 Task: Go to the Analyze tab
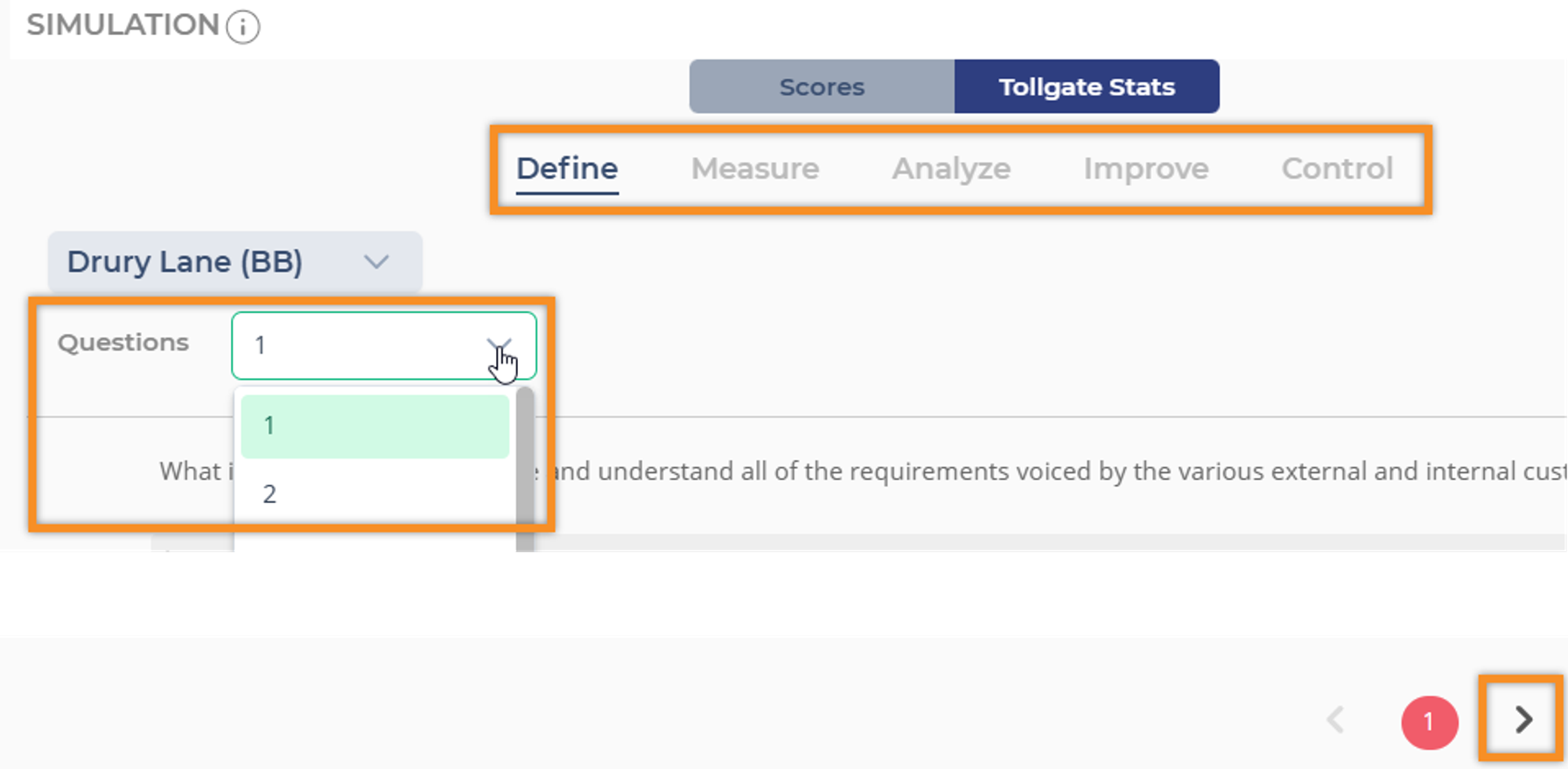[x=951, y=168]
